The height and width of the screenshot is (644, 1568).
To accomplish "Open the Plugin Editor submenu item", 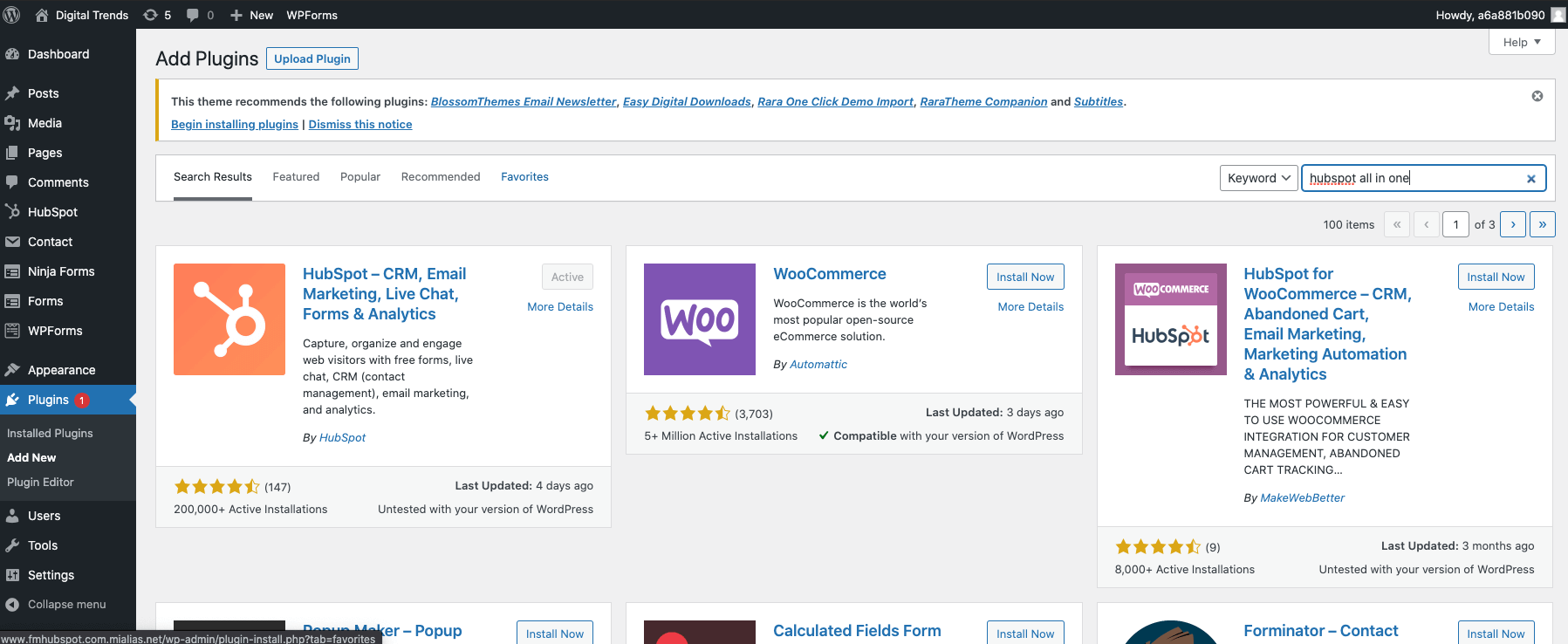I will coord(40,482).
